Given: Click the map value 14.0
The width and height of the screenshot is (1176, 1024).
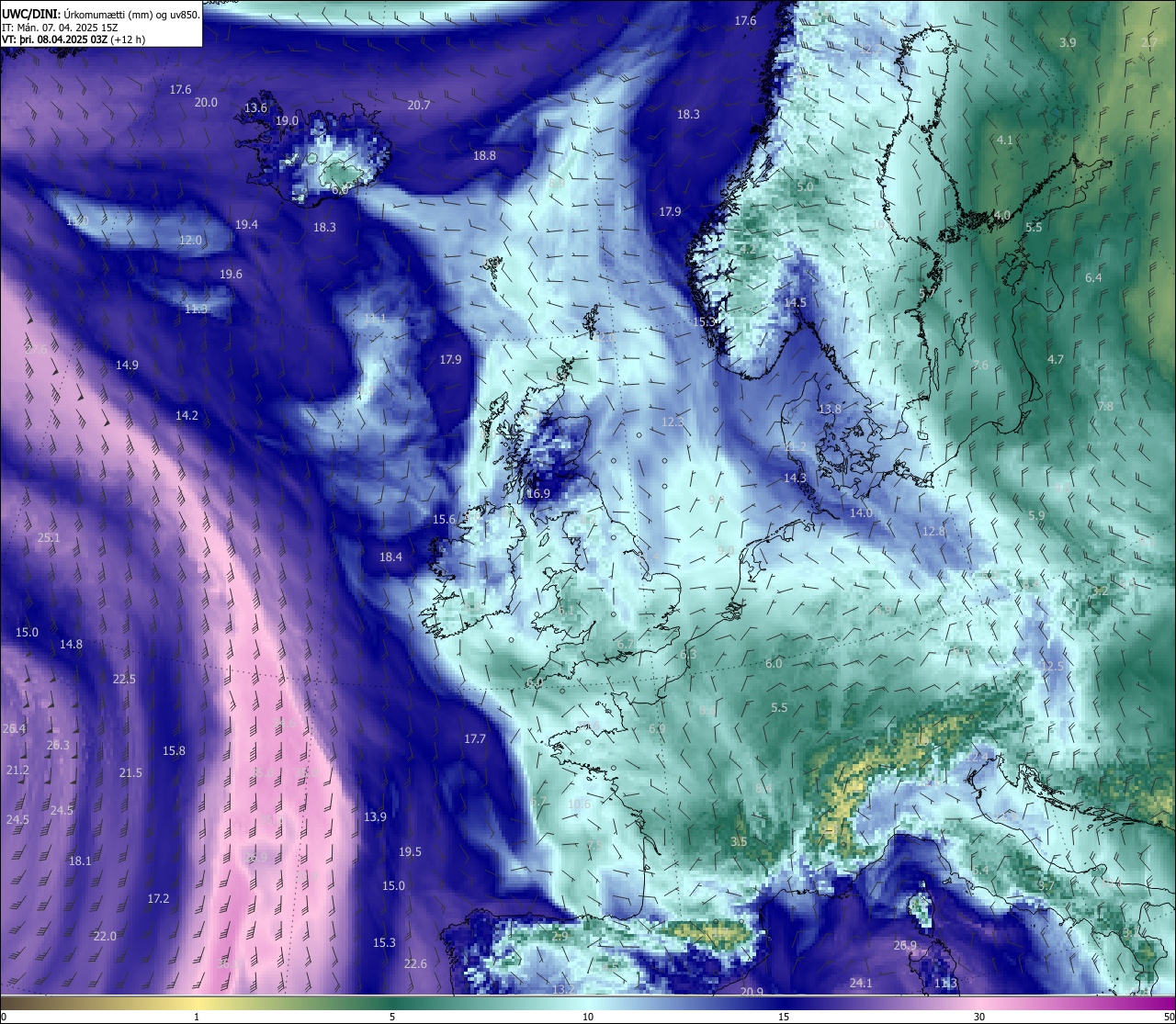Looking at the screenshot, I should [x=861, y=513].
